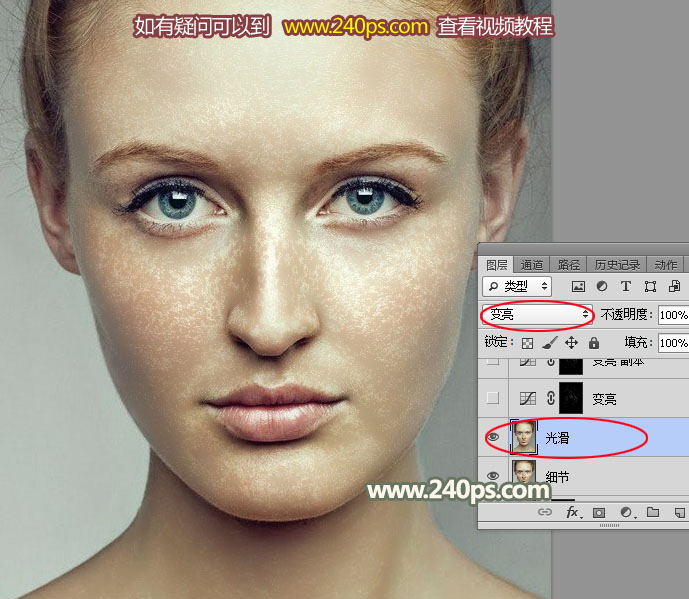The image size is (689, 599).
Task: Create a new group folder
Action: pyautogui.click(x=653, y=512)
